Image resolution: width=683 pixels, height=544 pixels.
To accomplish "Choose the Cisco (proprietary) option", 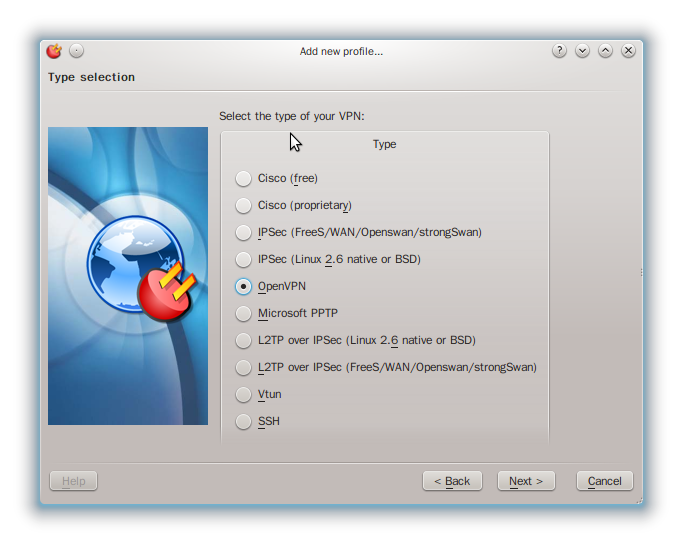I will tap(244, 206).
